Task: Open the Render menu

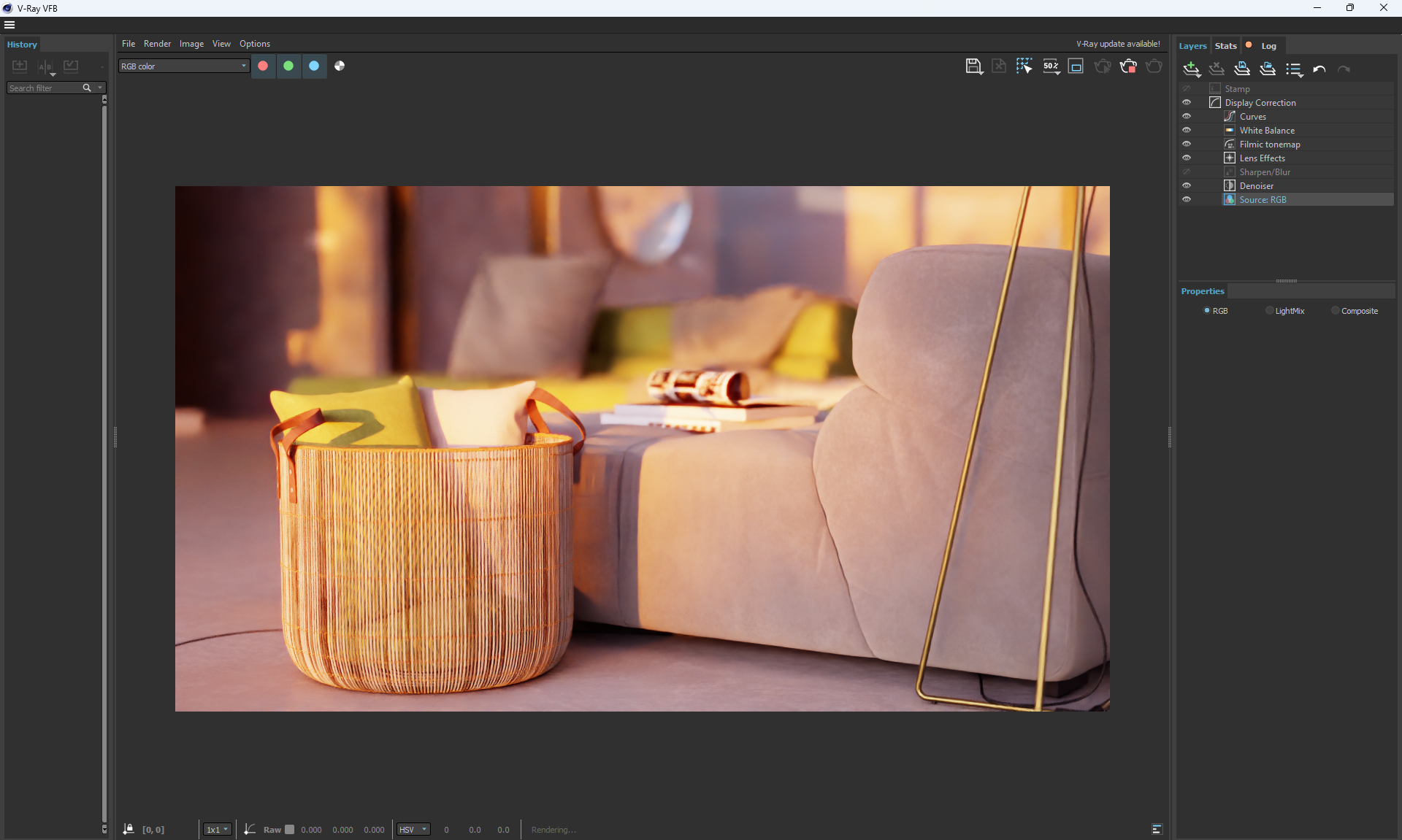Action: click(x=157, y=44)
